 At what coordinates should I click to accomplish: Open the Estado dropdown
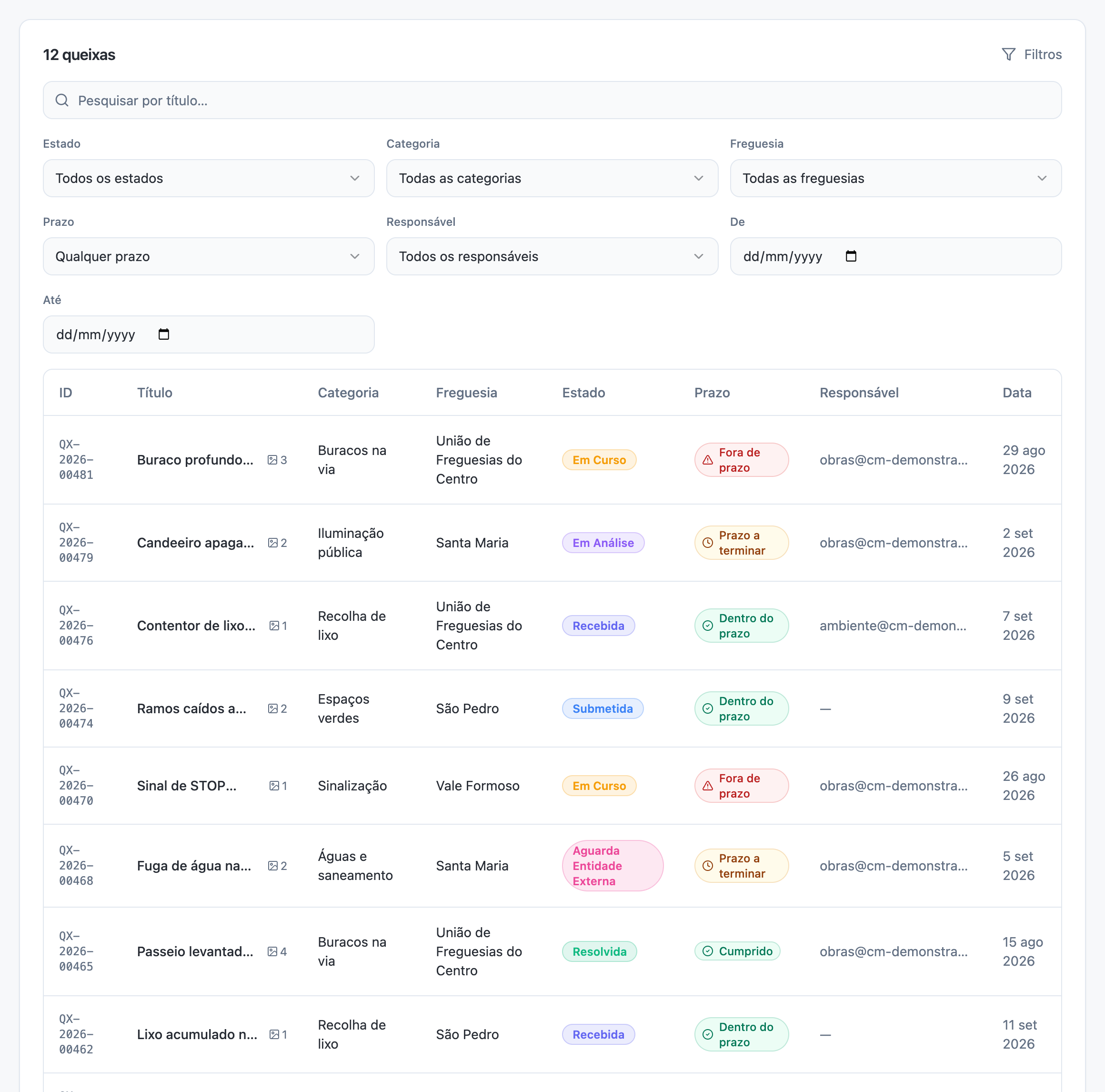209,179
